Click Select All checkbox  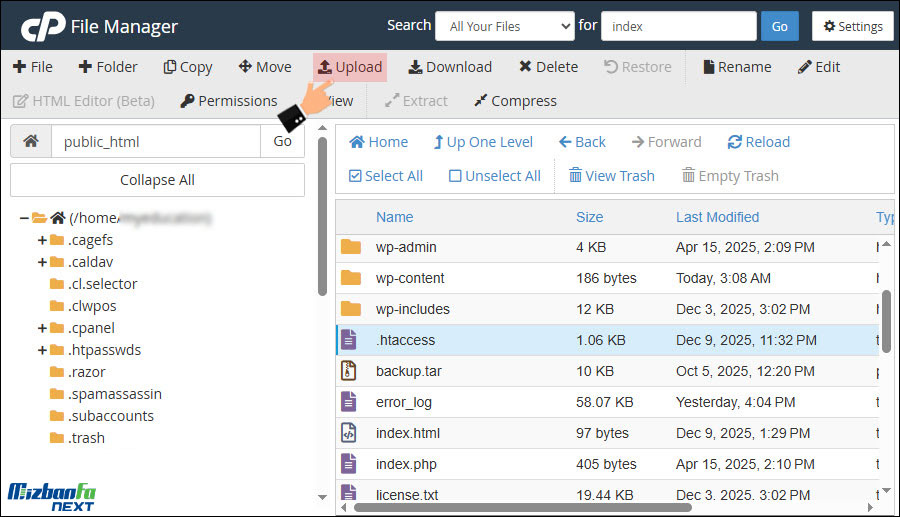click(x=355, y=176)
